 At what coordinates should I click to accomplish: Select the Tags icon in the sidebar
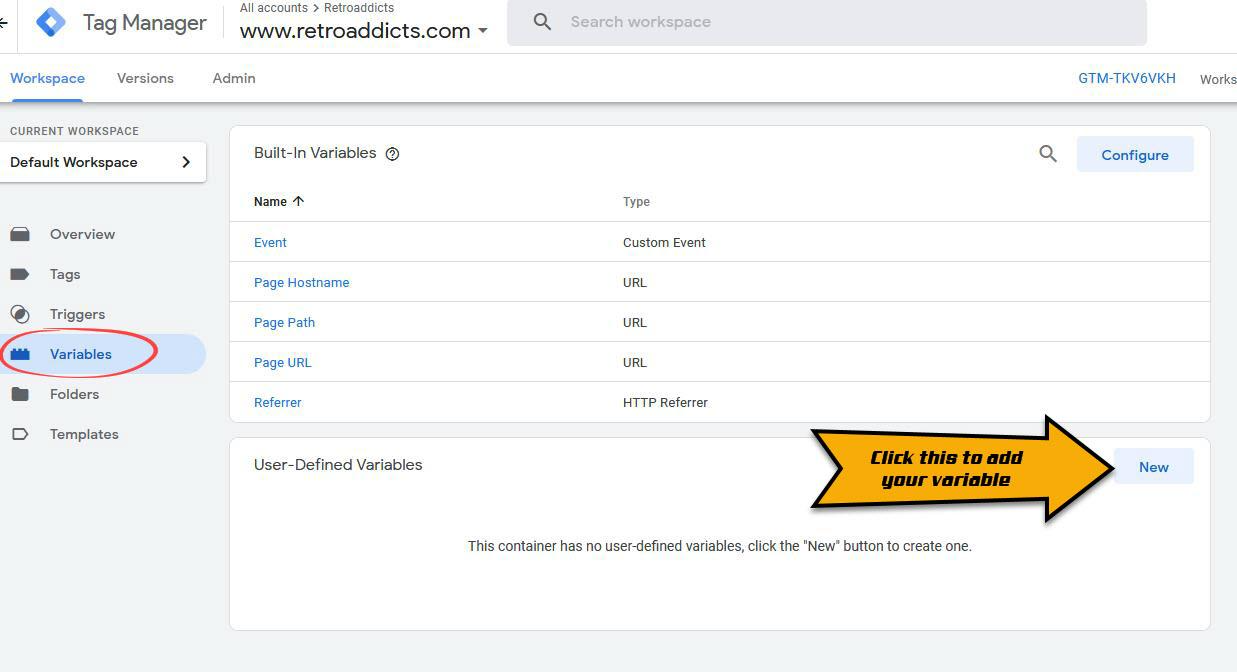click(22, 274)
